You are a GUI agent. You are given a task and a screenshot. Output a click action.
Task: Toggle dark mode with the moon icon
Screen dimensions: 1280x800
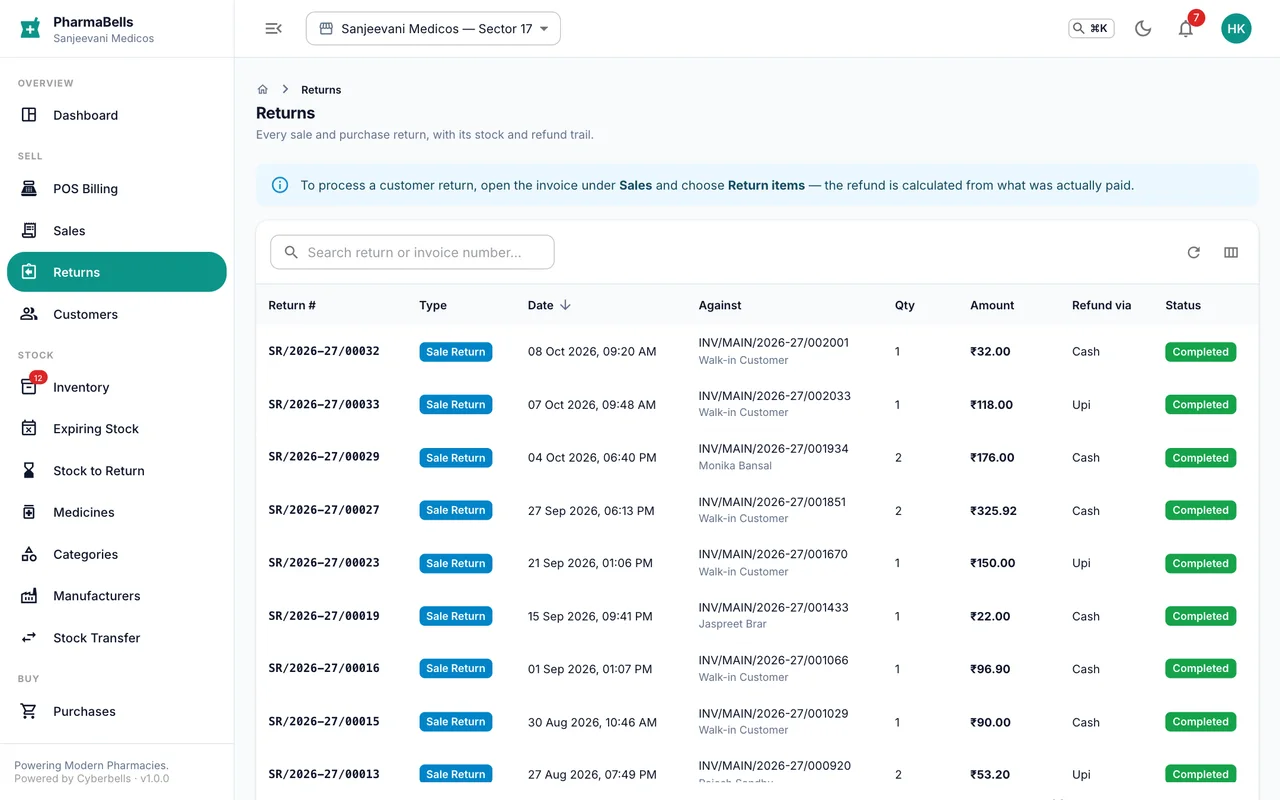pos(1143,29)
